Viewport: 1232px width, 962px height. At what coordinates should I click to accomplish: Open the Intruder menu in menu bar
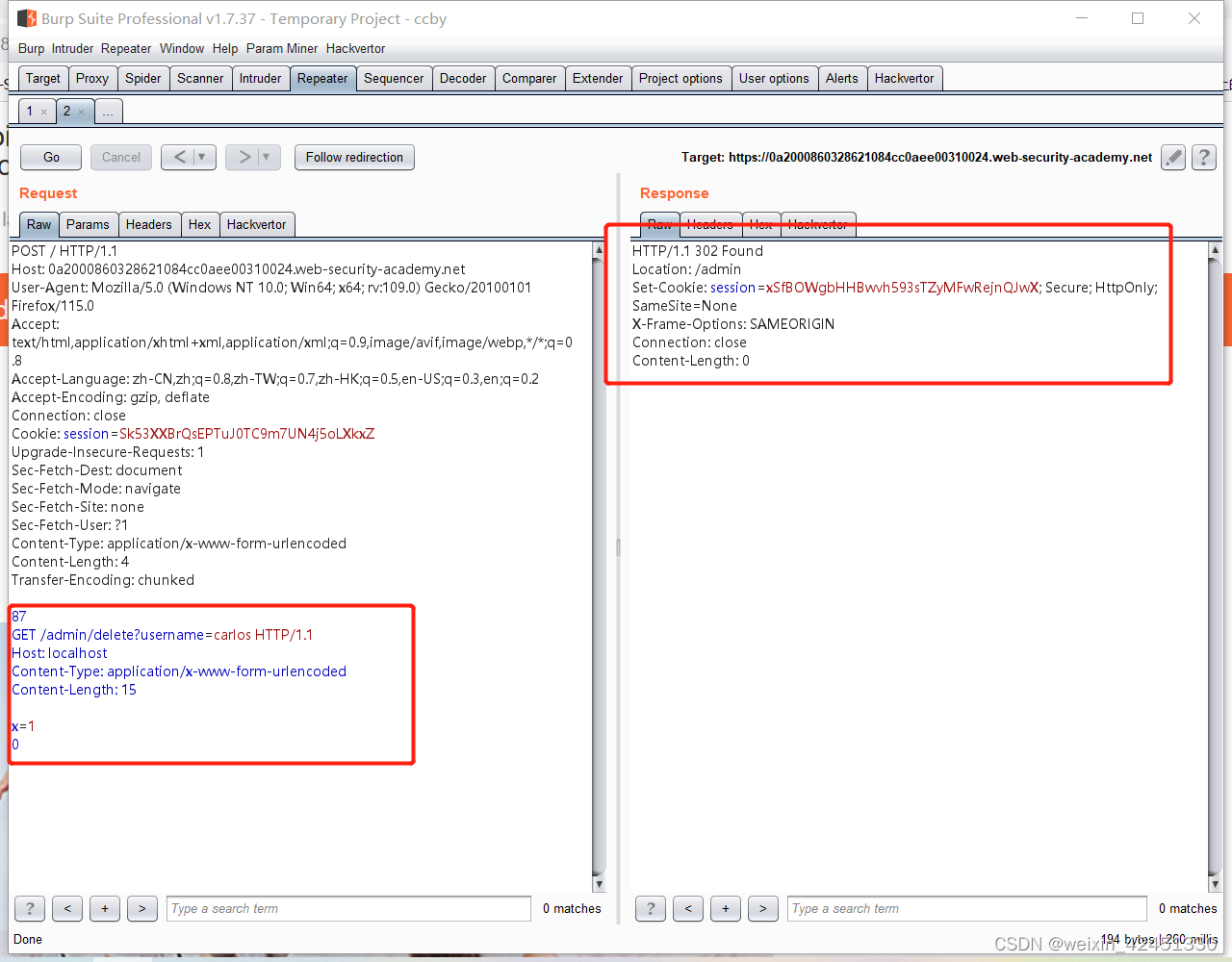pos(73,48)
